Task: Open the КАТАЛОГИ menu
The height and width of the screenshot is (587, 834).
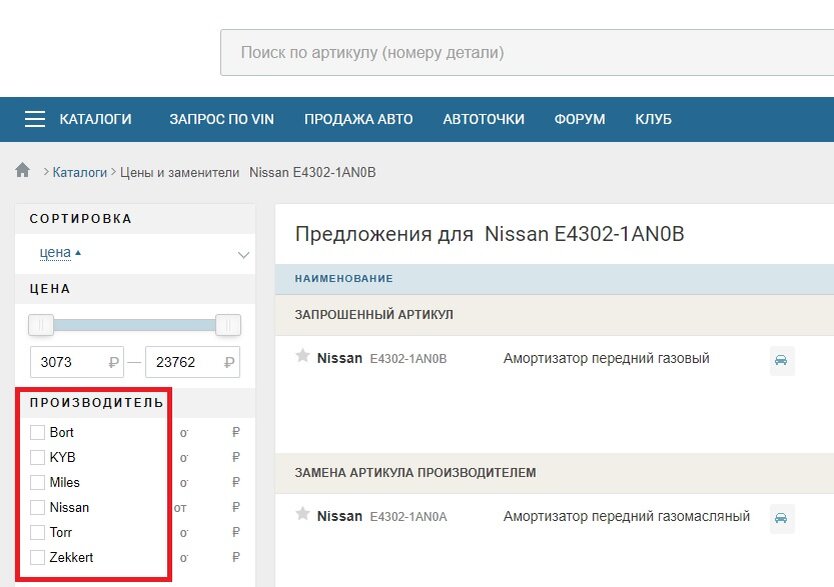Action: 95,119
